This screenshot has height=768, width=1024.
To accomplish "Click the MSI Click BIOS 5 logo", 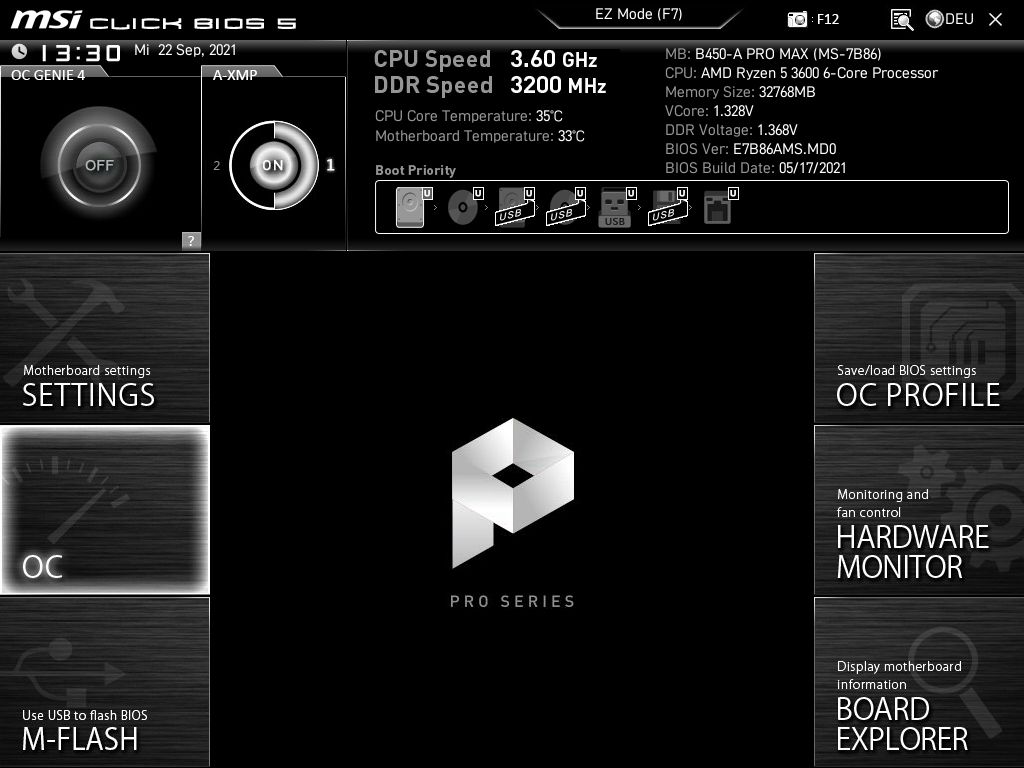I will (154, 20).
